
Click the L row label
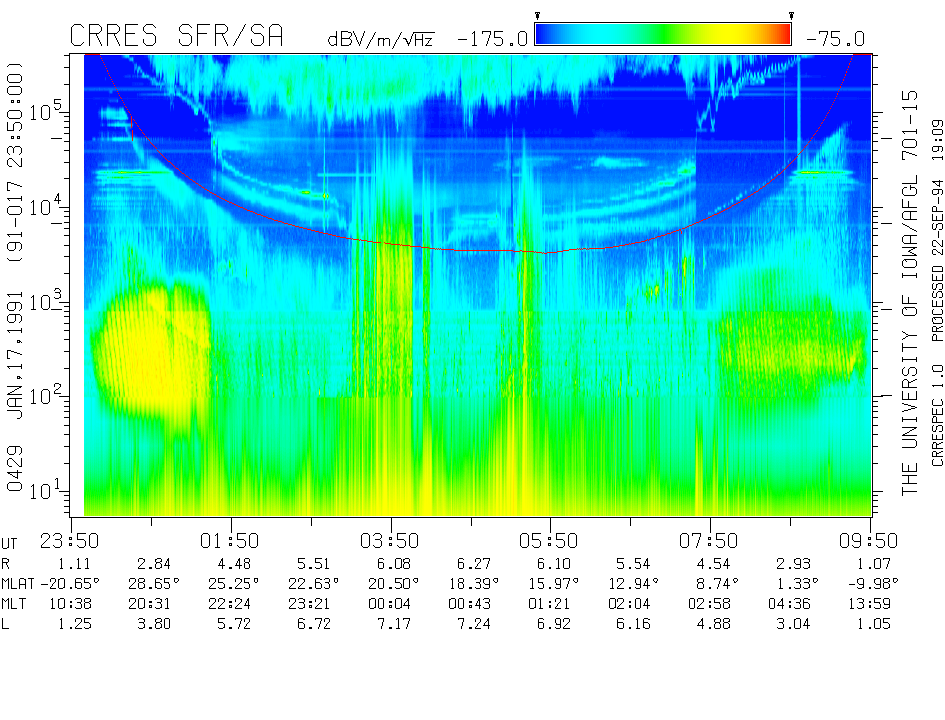point(5,624)
